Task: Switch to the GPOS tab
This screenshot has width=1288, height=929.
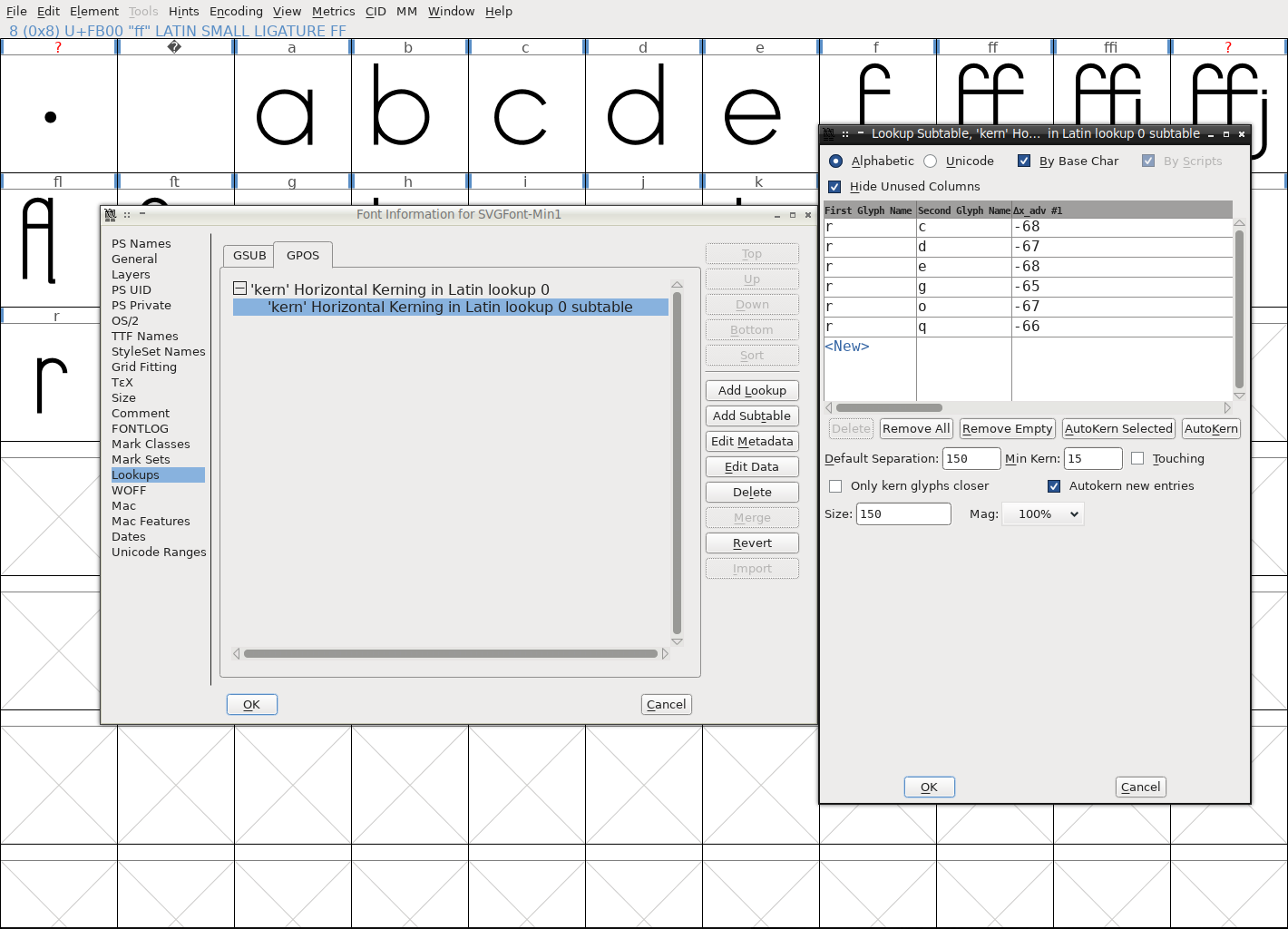Action: pos(303,255)
